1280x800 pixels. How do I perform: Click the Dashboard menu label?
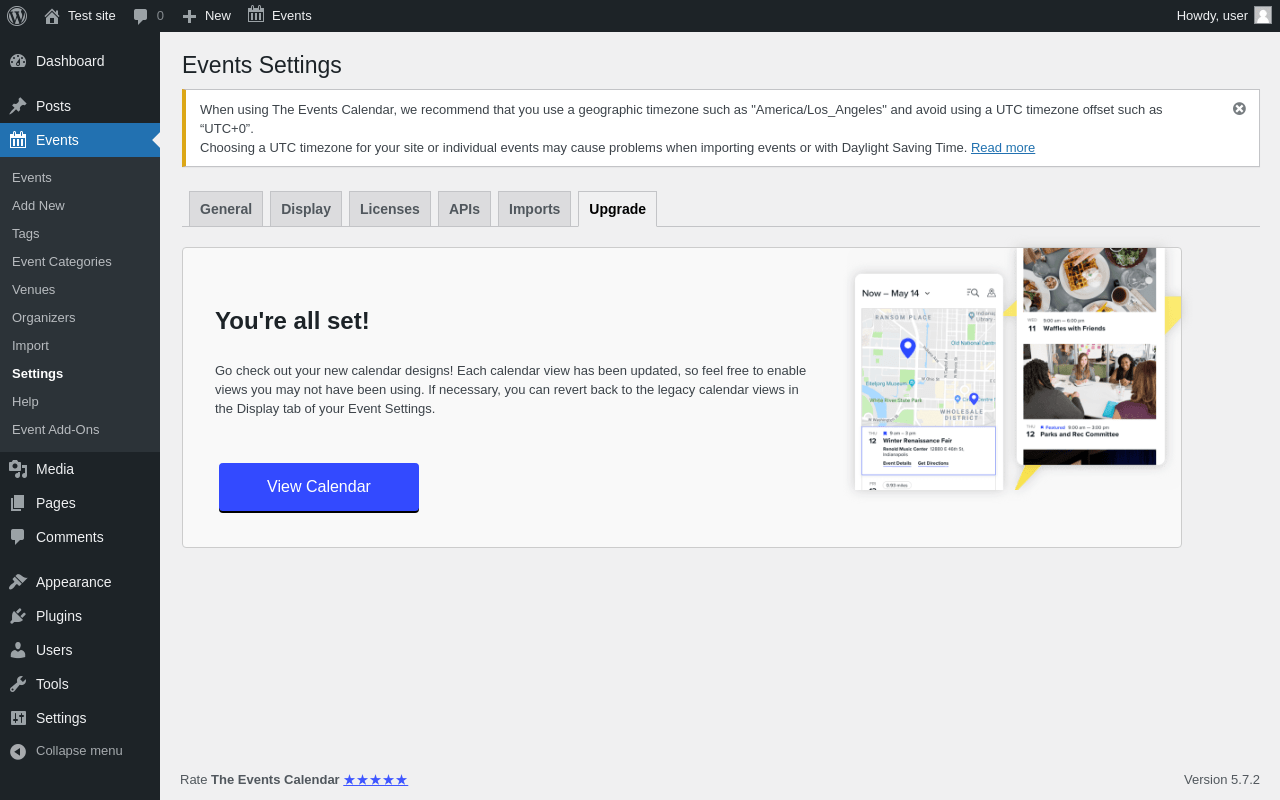coord(70,61)
